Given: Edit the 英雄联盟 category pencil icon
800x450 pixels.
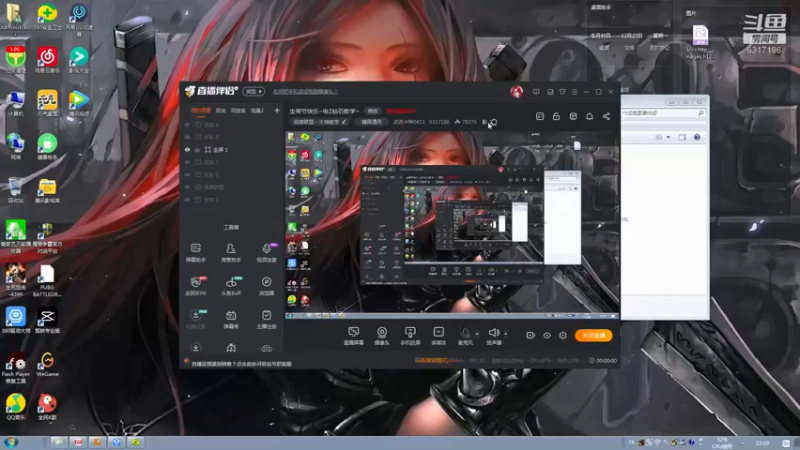Looking at the screenshot, I should coord(344,122).
